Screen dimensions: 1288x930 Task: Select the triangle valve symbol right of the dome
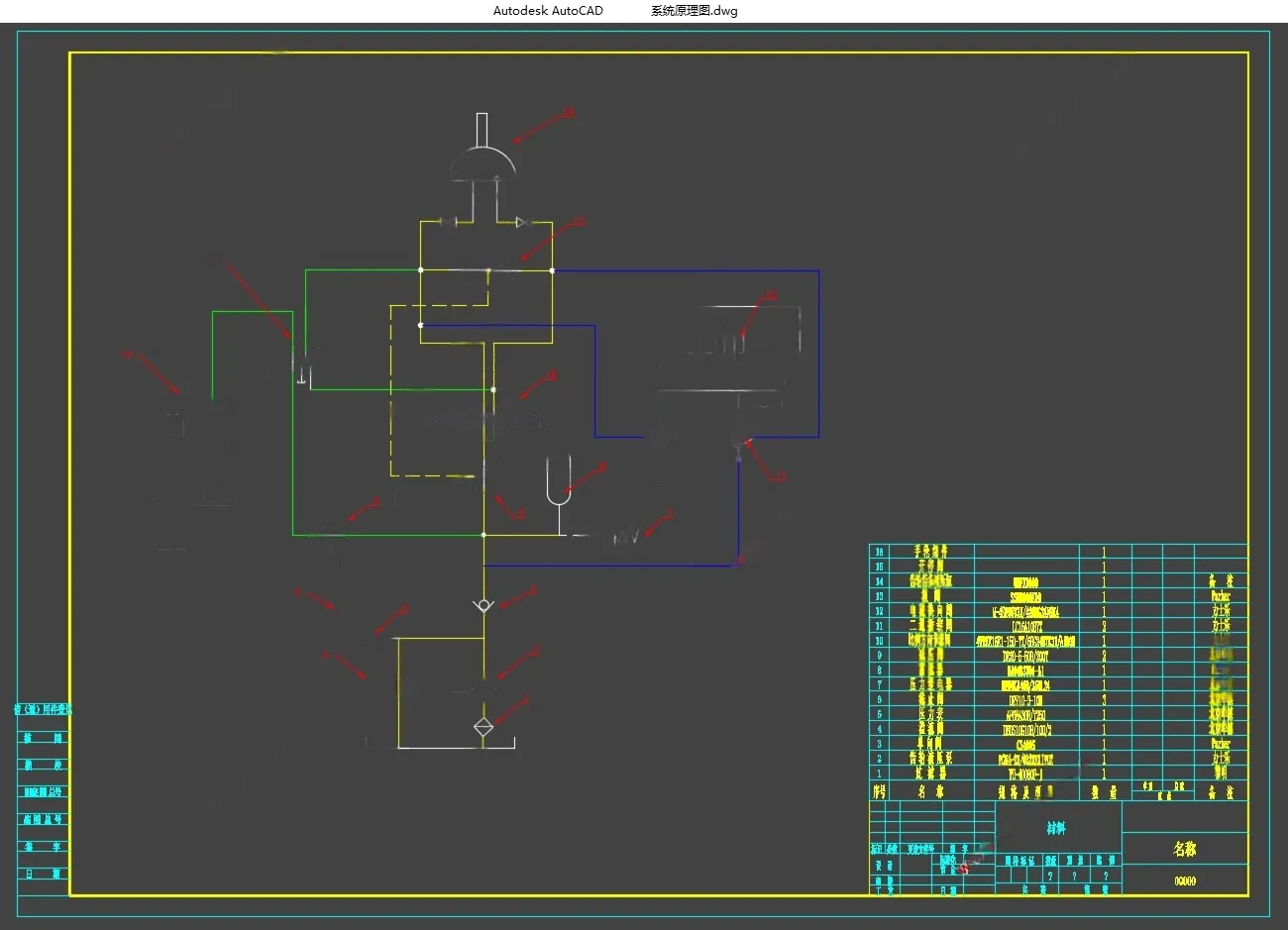point(521,223)
